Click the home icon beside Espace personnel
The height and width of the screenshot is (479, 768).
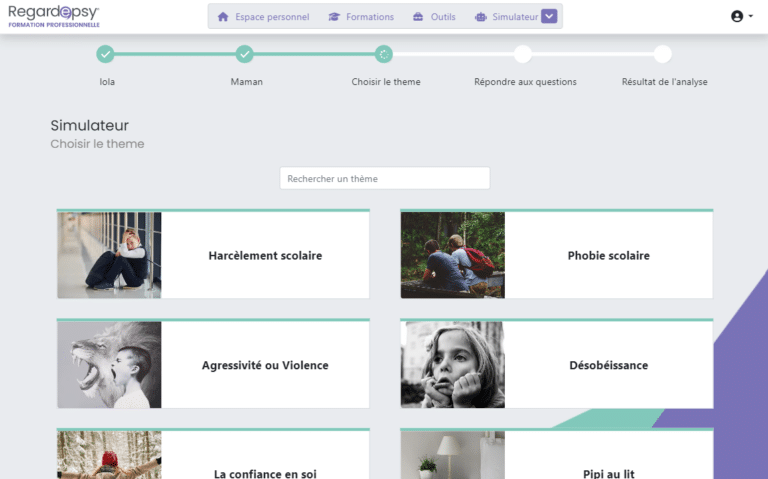coord(223,17)
